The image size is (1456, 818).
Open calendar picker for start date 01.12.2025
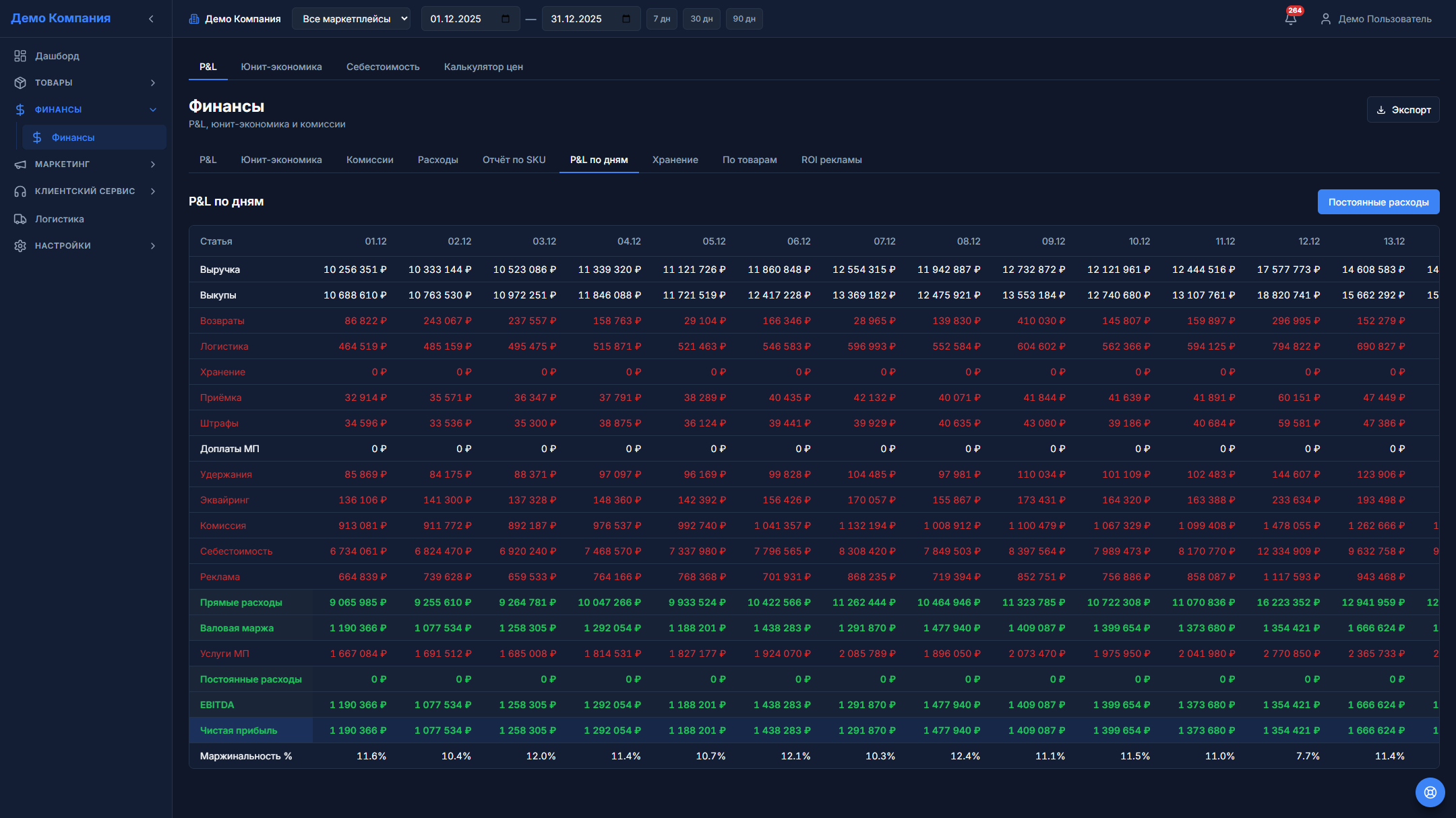[x=506, y=19]
